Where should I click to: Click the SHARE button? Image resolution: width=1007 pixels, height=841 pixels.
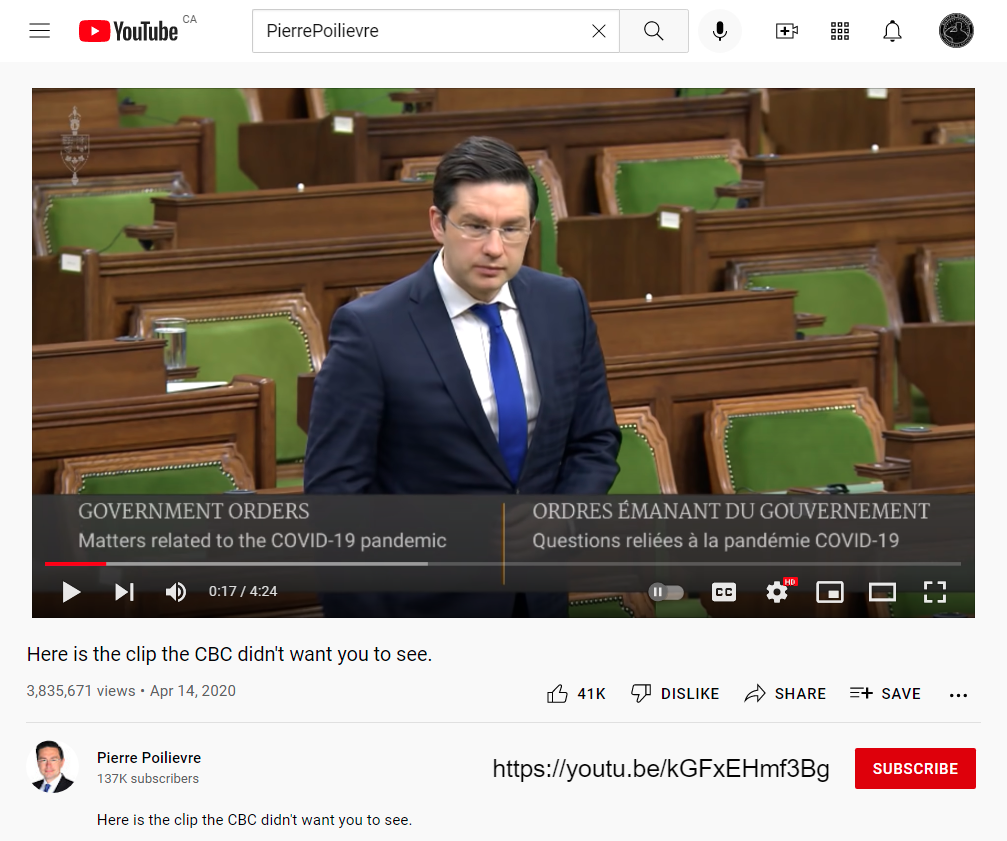(785, 693)
